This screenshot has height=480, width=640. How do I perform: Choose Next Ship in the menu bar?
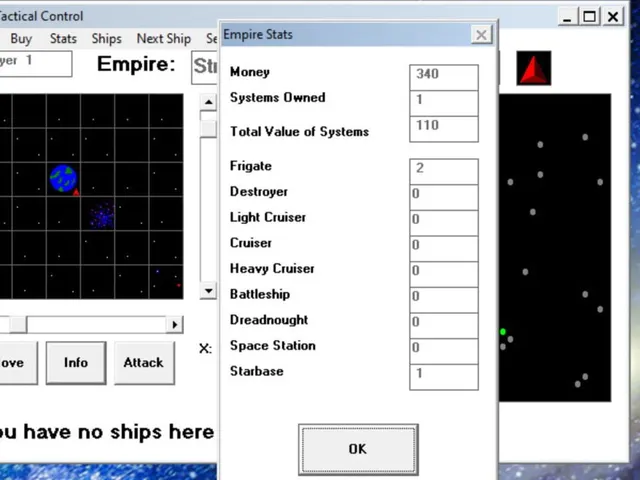[x=164, y=39]
